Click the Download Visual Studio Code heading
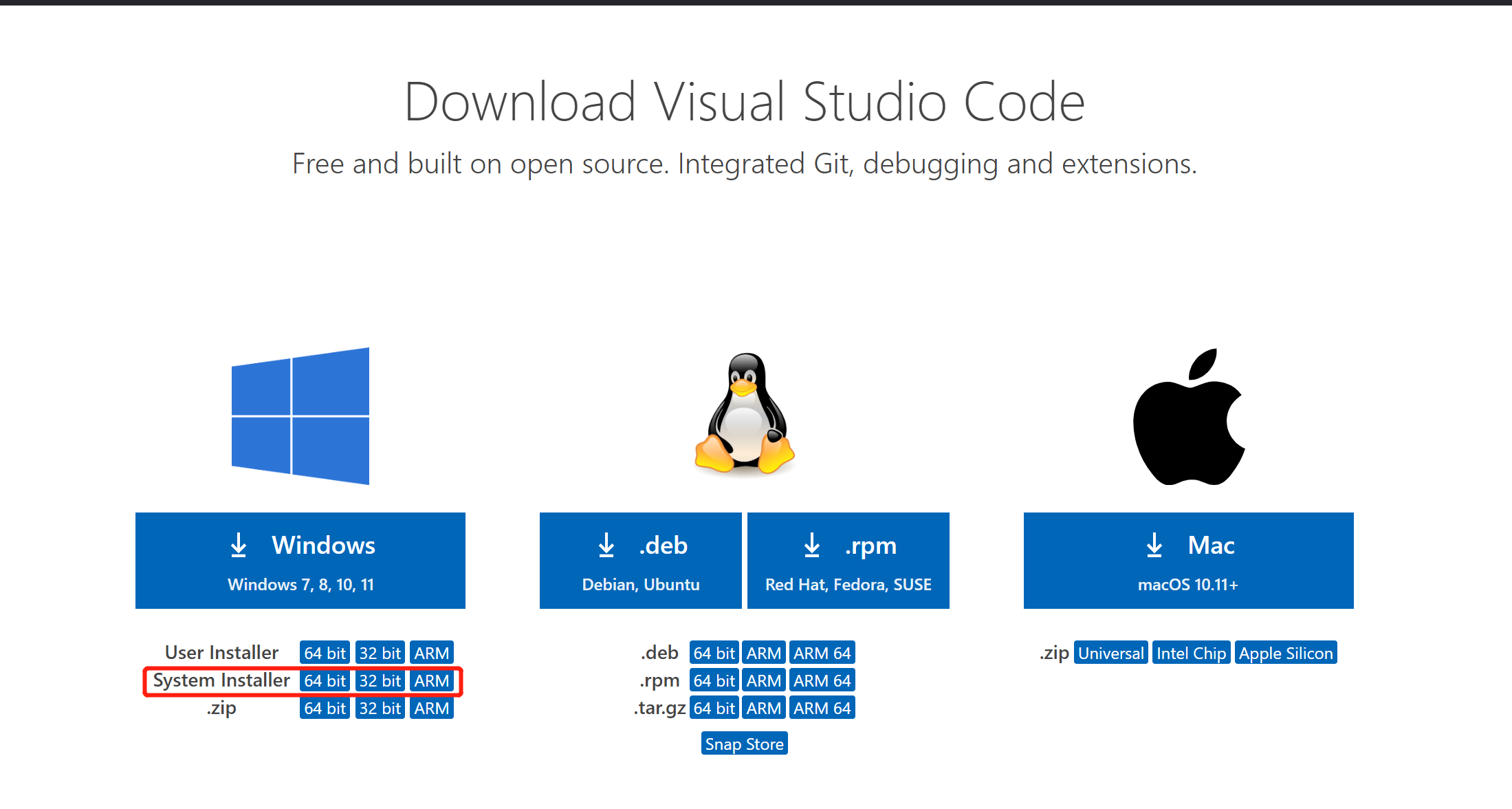 [745, 102]
